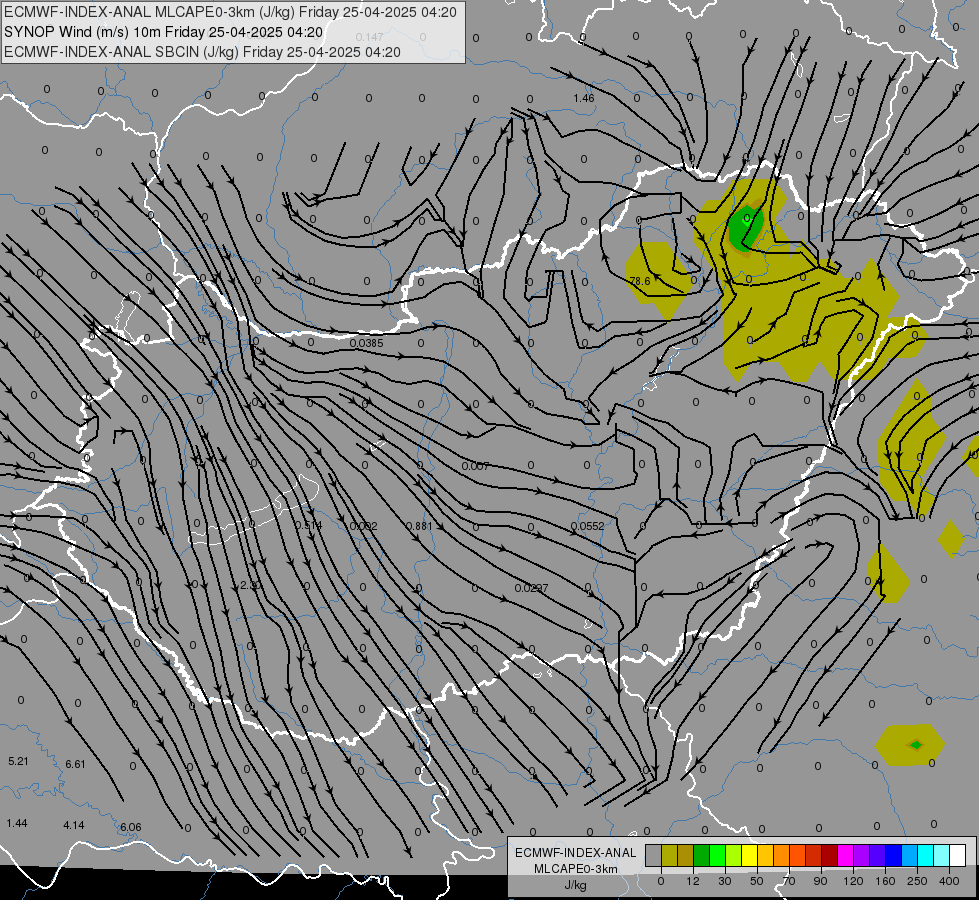Click the SYNOP Wind 10m header line
This screenshot has width=979, height=900.
coord(164,32)
